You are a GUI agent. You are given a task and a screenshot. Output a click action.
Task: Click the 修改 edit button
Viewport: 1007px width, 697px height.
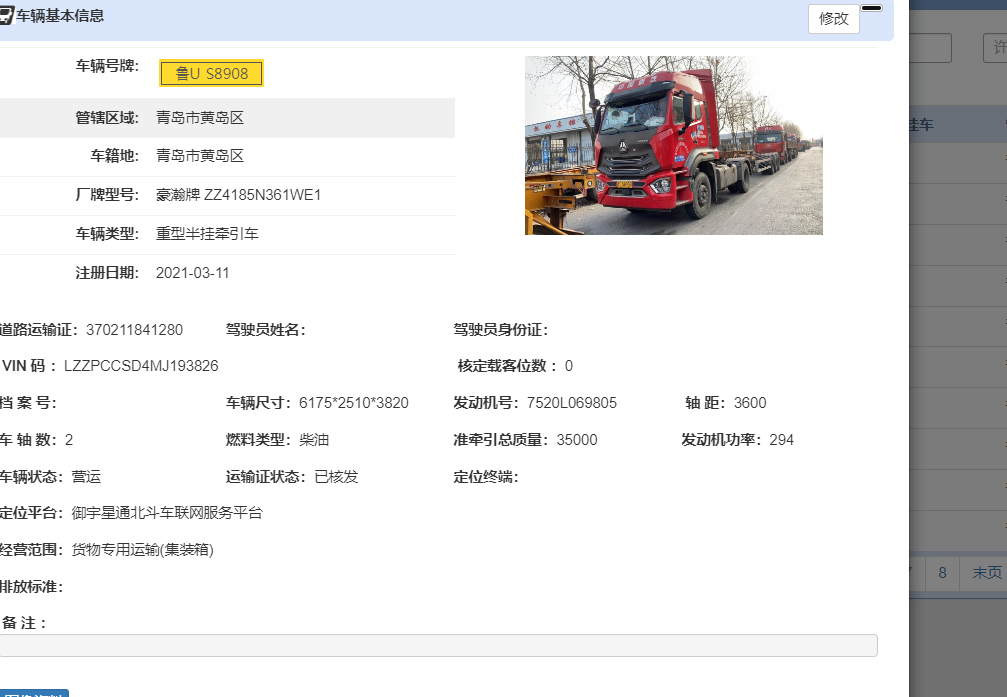(x=833, y=19)
